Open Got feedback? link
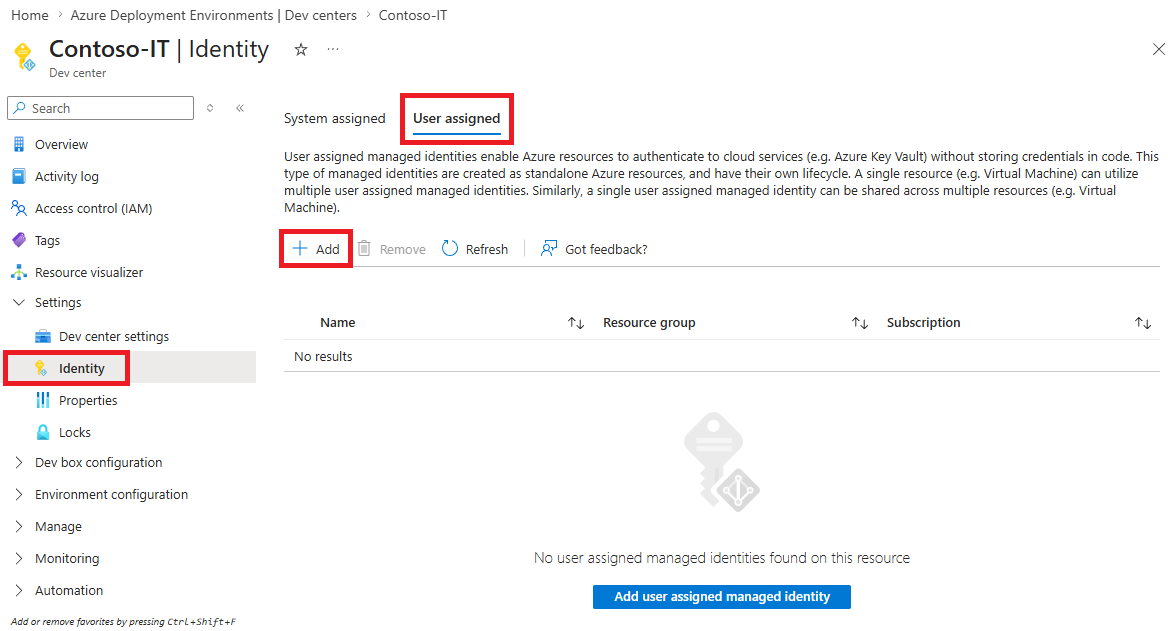 (594, 249)
